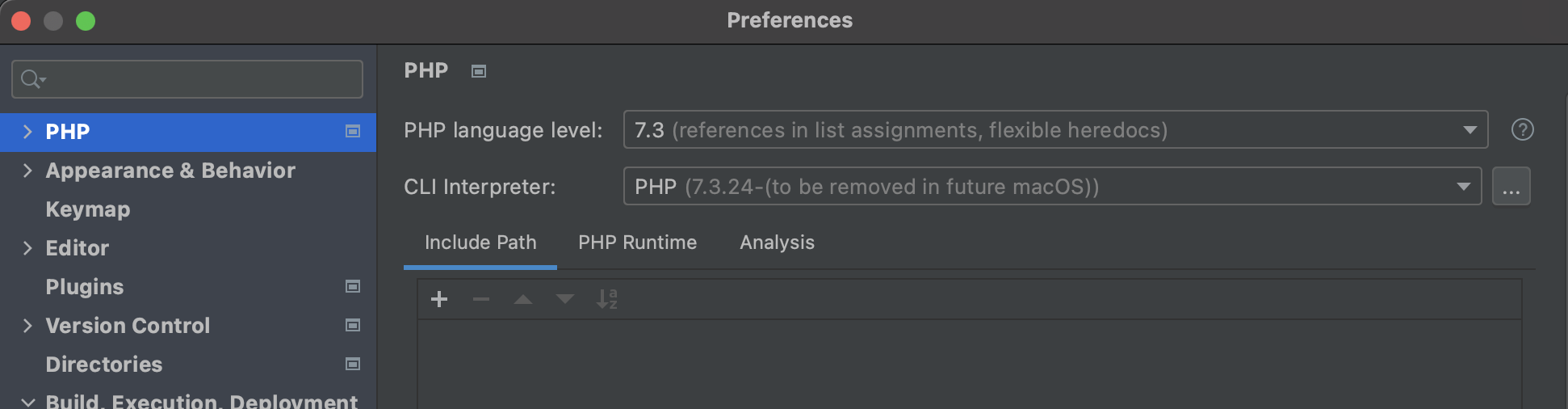
Task: Click the help question mark icon
Action: click(1522, 130)
